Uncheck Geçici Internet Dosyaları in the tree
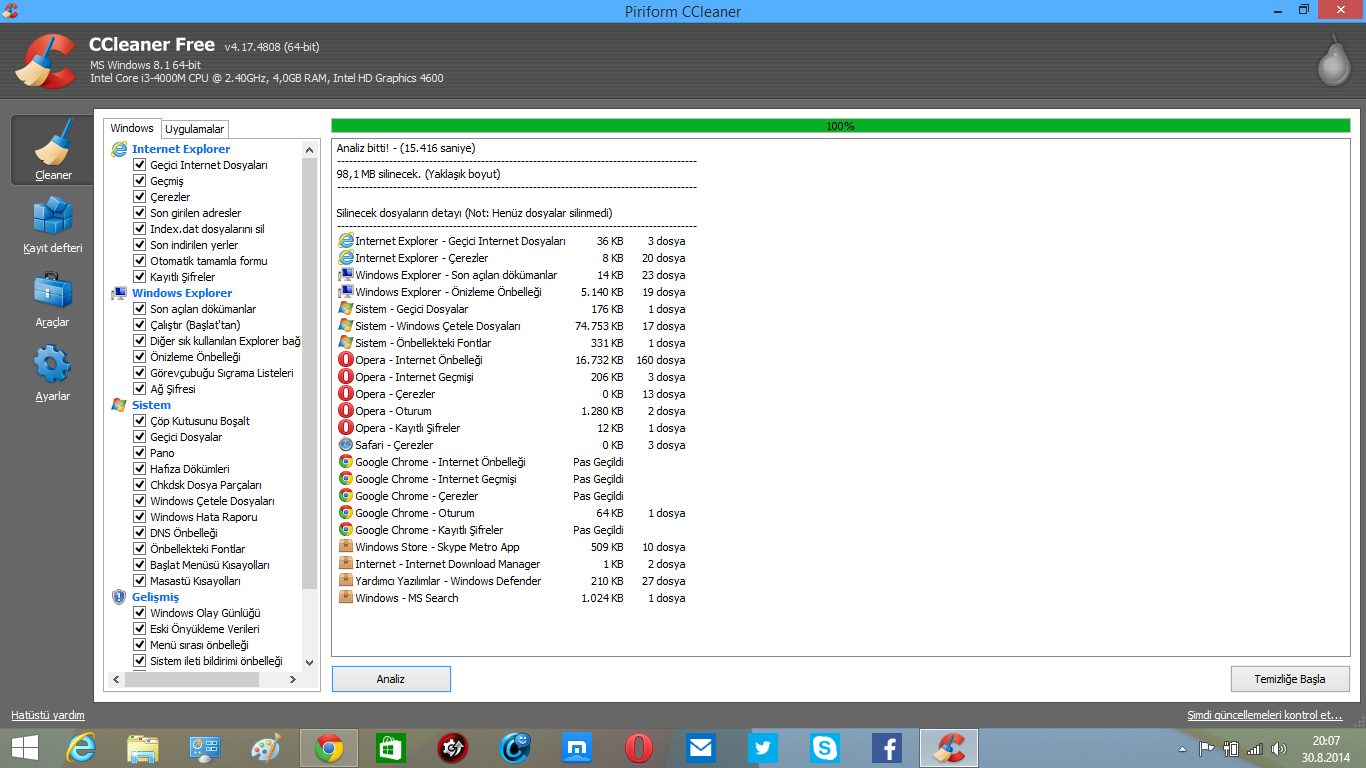This screenshot has height=768, width=1366. point(140,165)
